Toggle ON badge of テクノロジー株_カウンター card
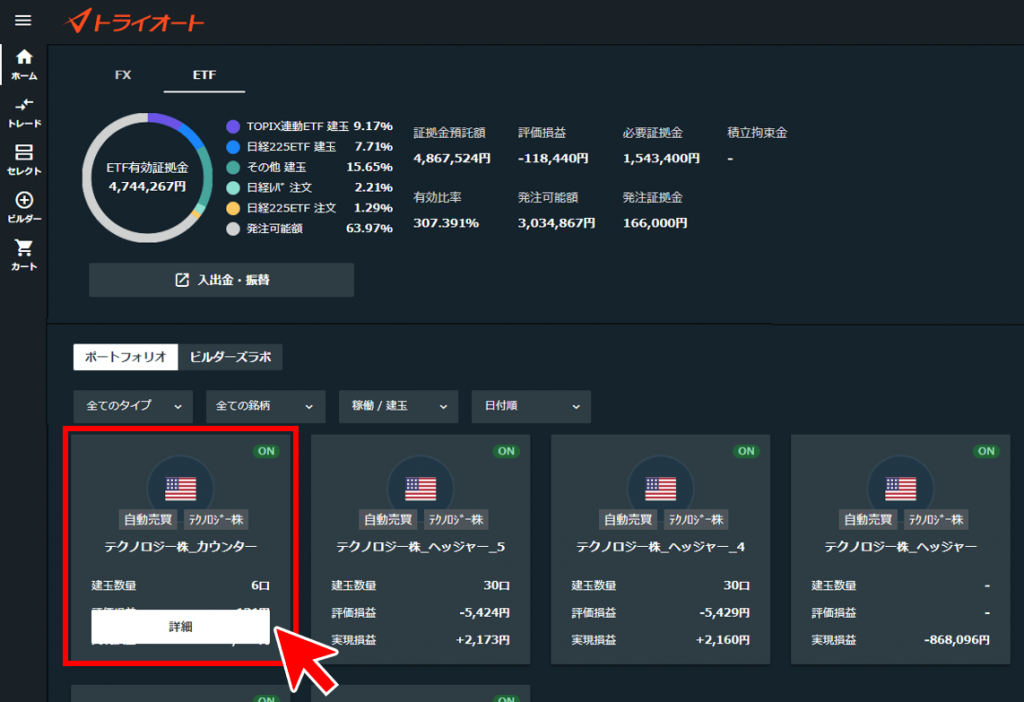The image size is (1024, 702). [x=266, y=451]
